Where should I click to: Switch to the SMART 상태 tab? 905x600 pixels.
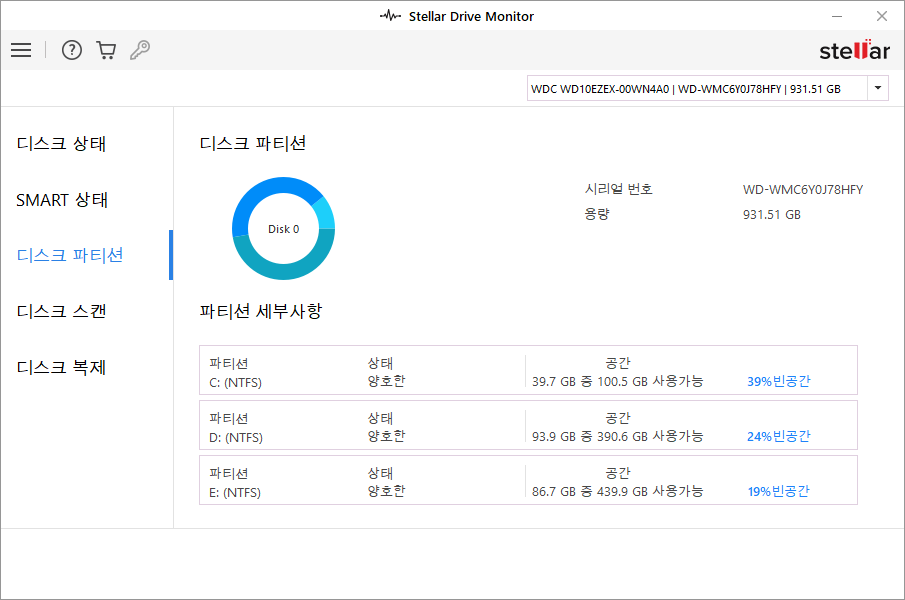(x=62, y=200)
